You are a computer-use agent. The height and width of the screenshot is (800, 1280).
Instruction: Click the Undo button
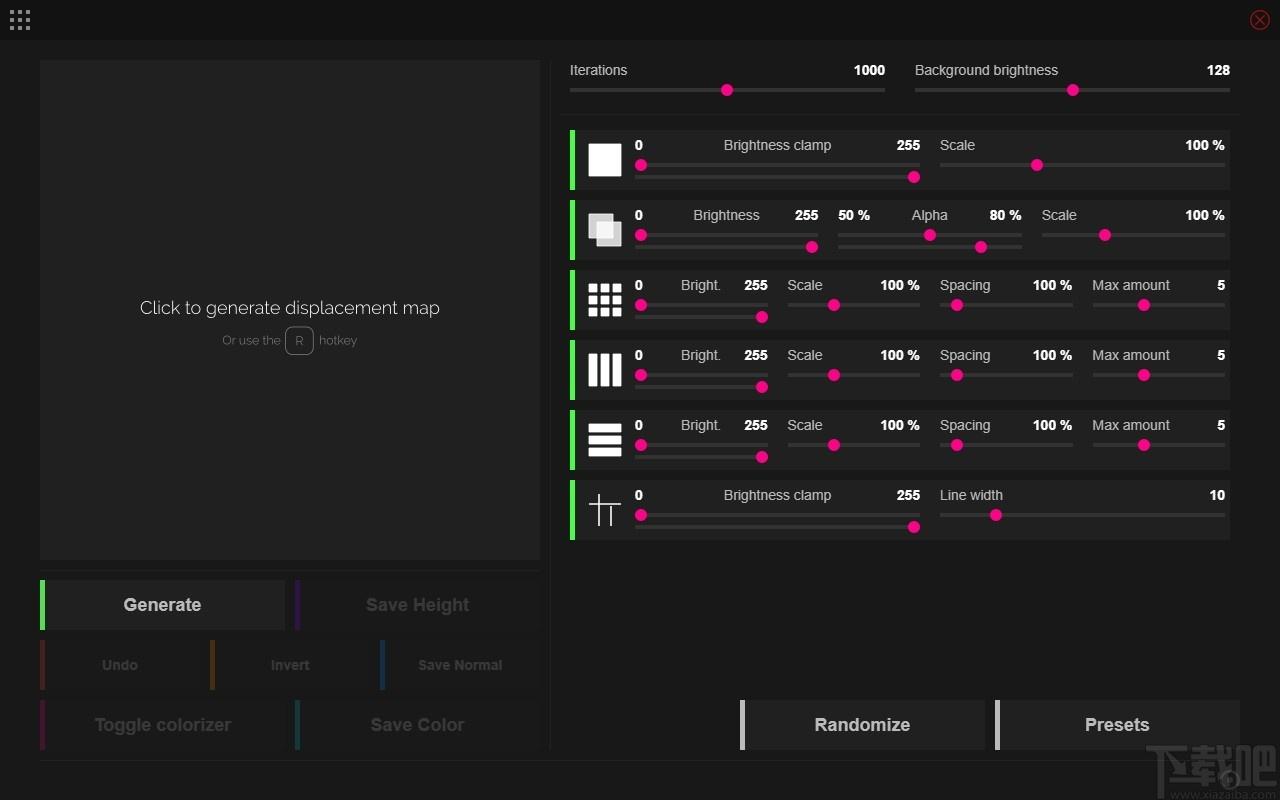coord(120,665)
